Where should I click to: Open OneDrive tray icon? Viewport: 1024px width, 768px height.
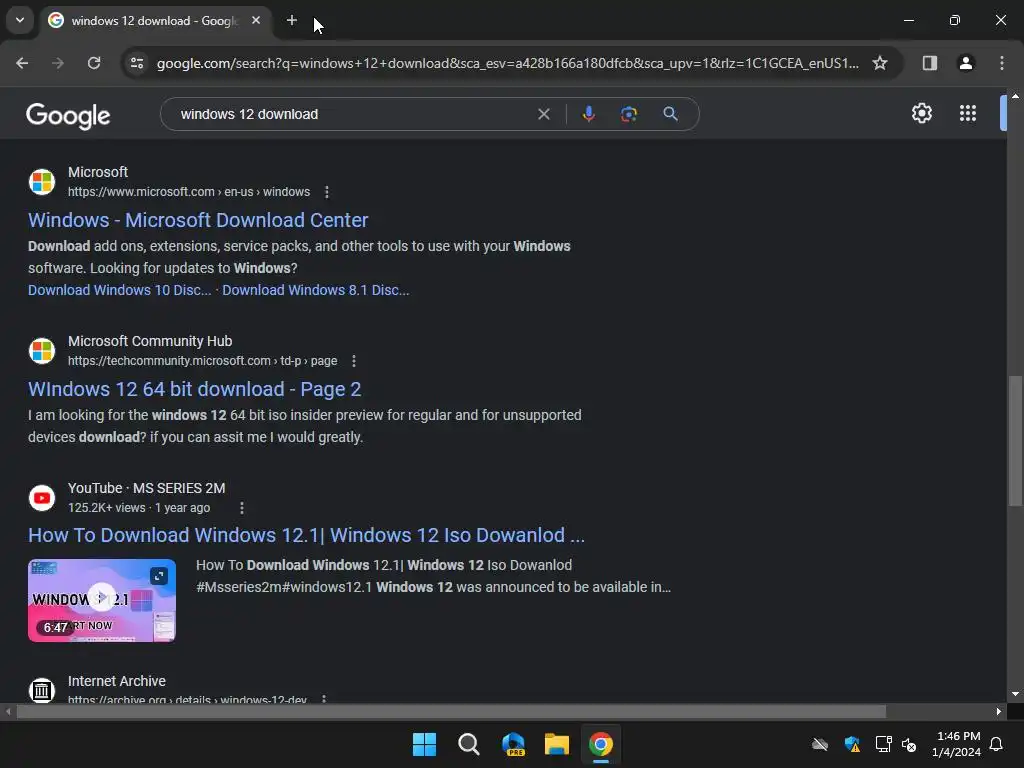pos(820,744)
